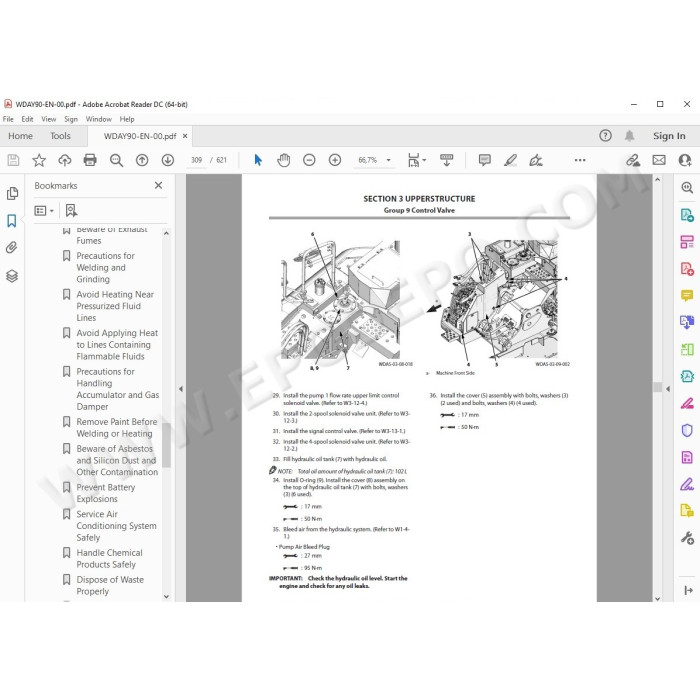Collapse the right tools pane with the triangle

coord(668,389)
